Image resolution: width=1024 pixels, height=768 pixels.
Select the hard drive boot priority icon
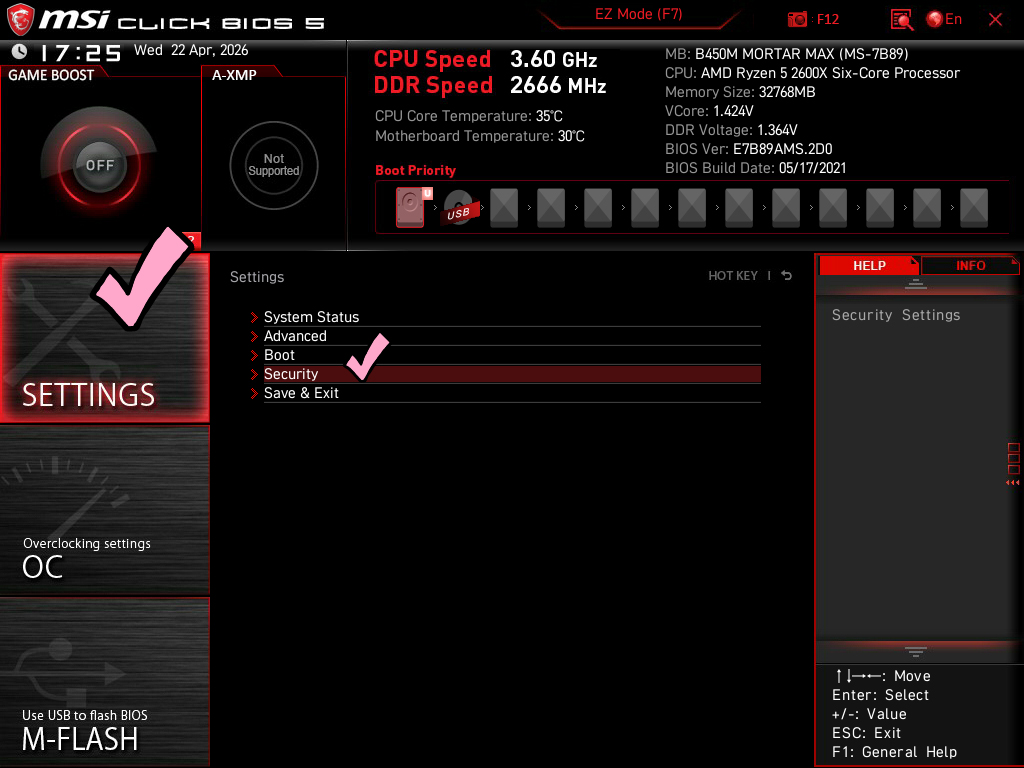click(x=410, y=207)
